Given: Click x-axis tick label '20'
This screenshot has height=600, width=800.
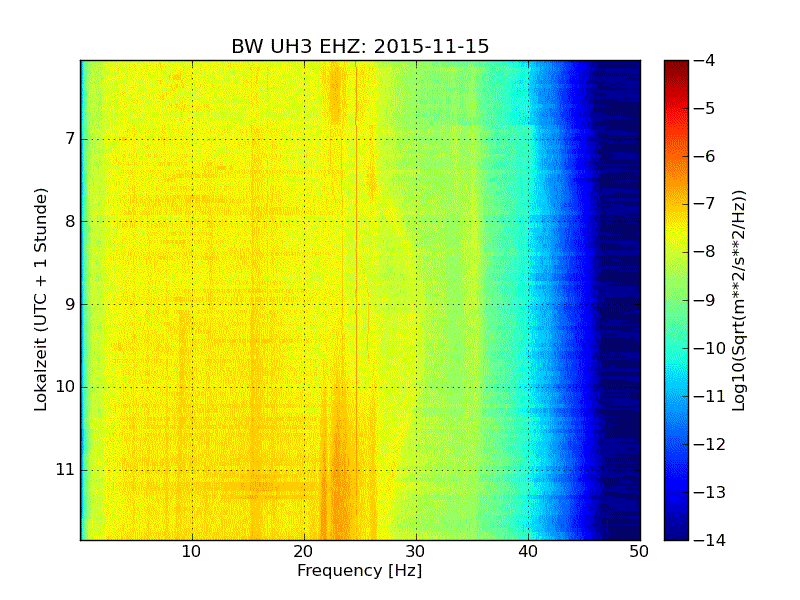Looking at the screenshot, I should click(304, 552).
